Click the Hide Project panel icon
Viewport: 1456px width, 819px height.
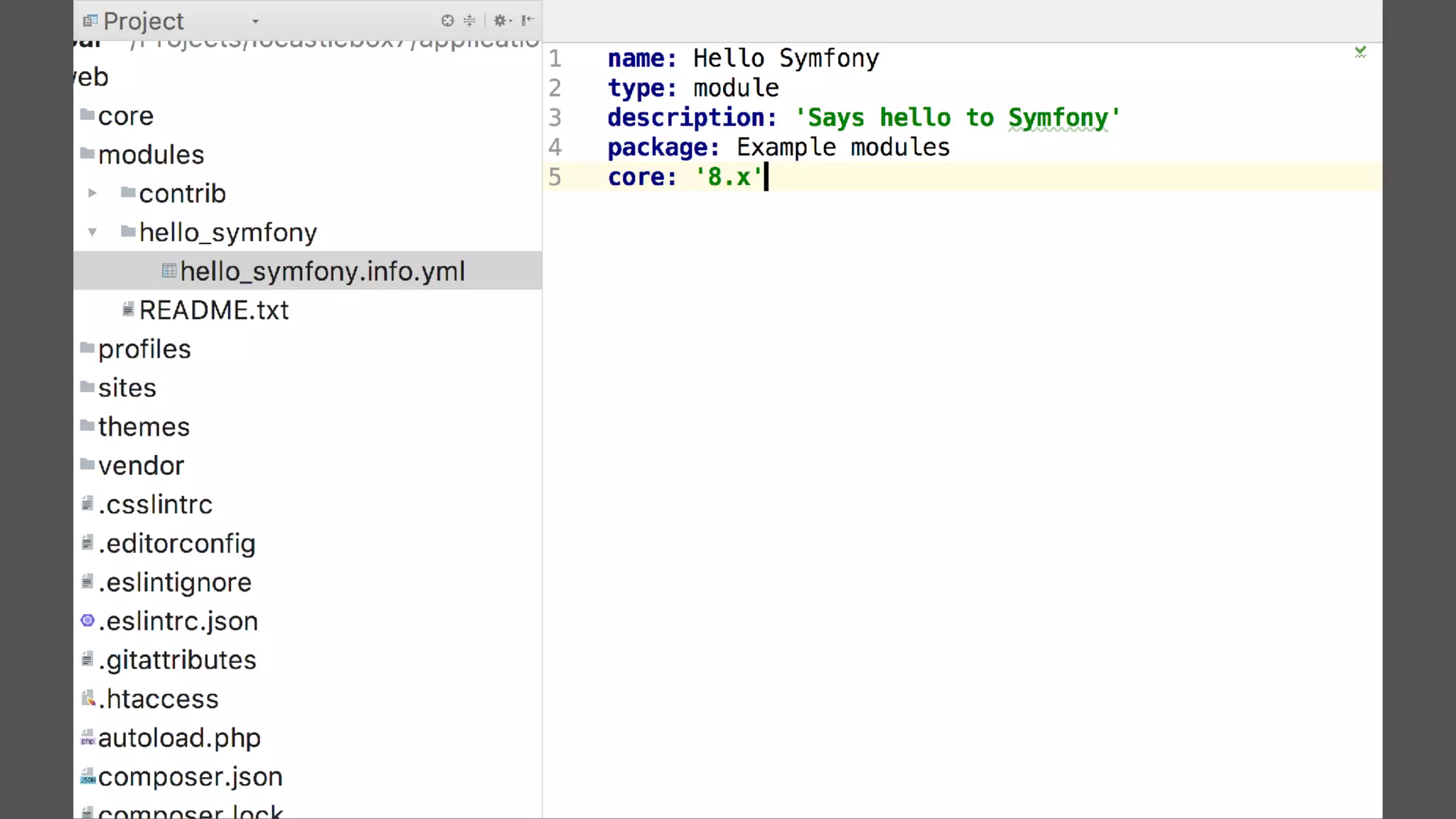point(528,21)
